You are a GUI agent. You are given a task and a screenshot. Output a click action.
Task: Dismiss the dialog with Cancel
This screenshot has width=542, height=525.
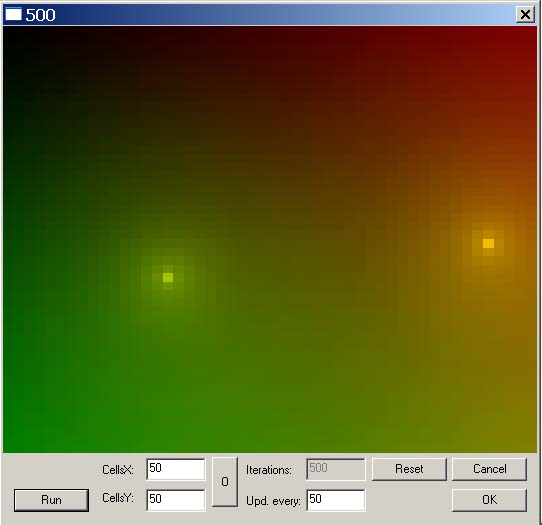tap(489, 469)
